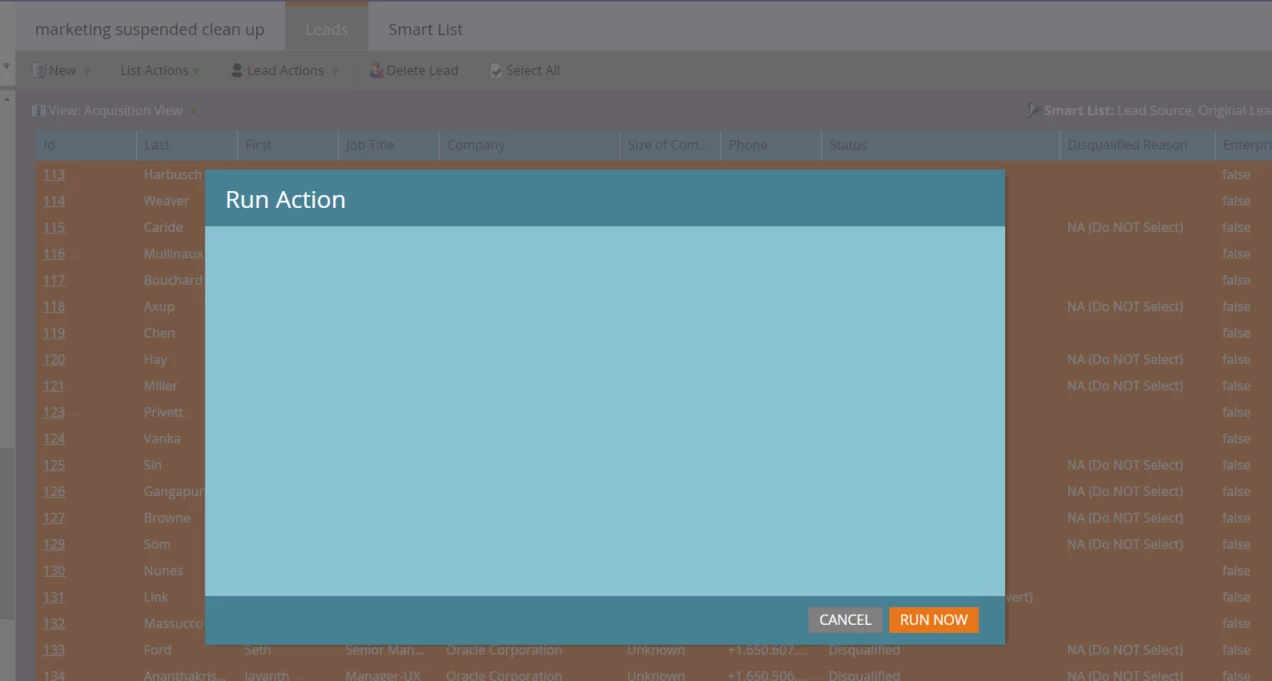This screenshot has height=681, width=1272.
Task: Open lead Id 124 link
Action: click(x=54, y=439)
